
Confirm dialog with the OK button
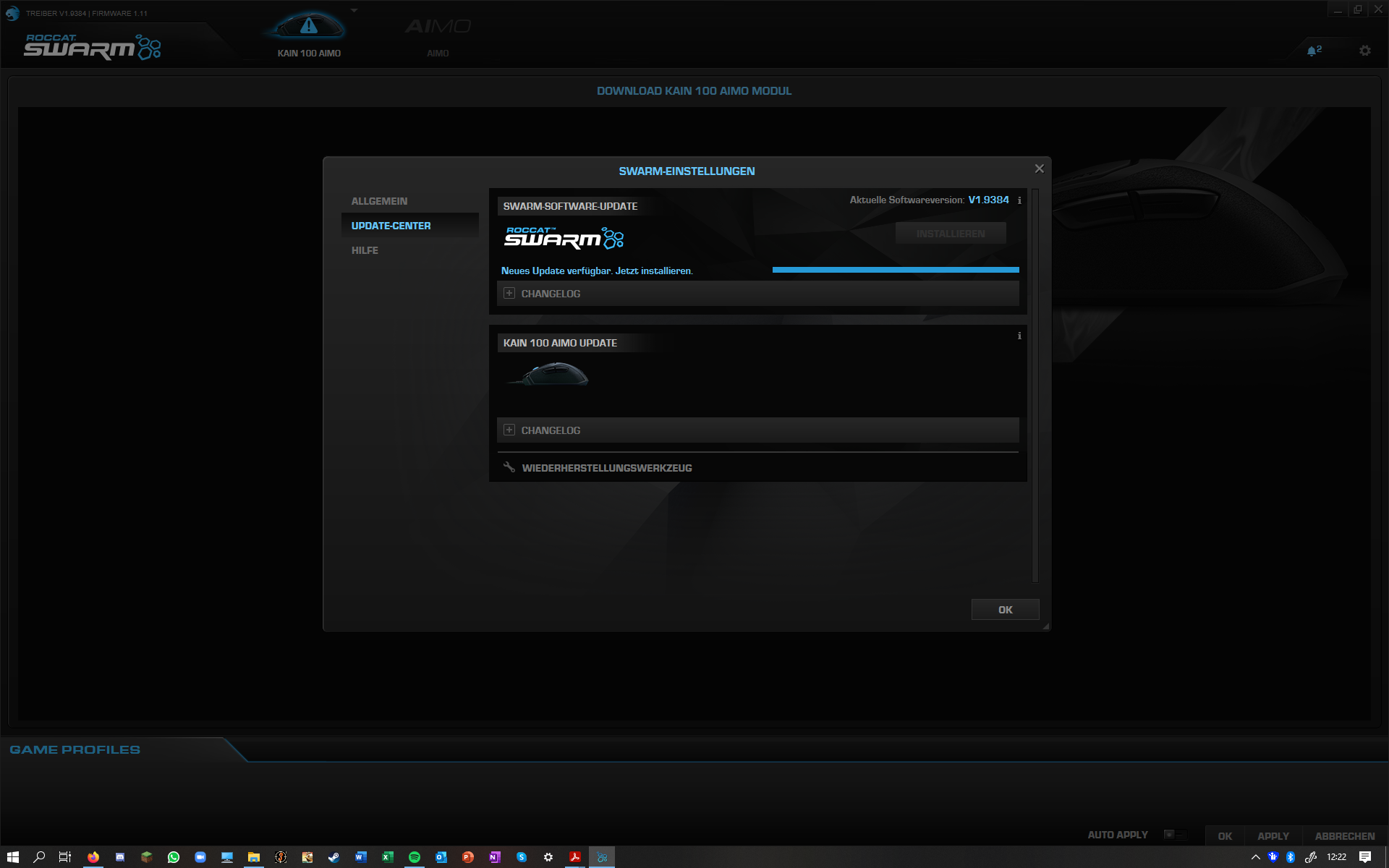1005,610
